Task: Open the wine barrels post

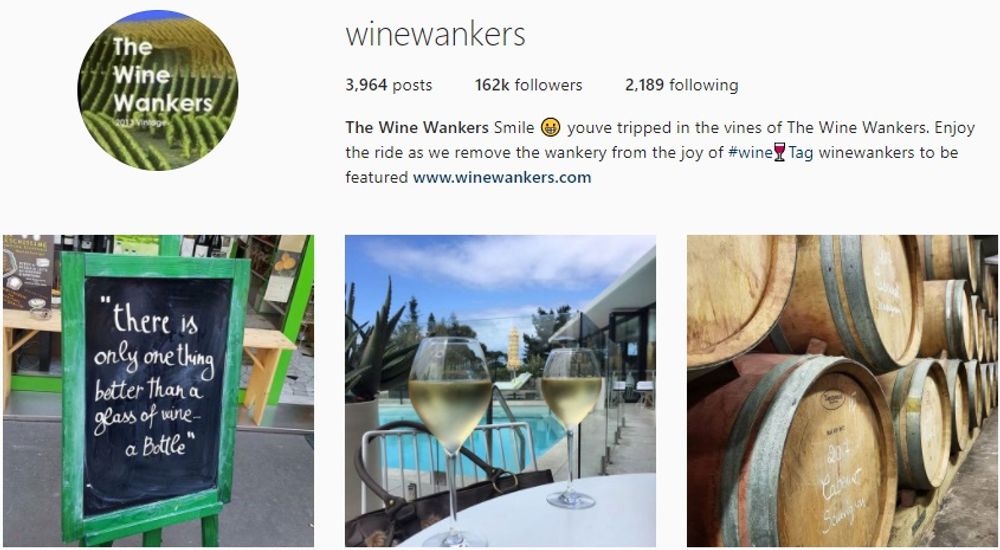Action: 842,390
